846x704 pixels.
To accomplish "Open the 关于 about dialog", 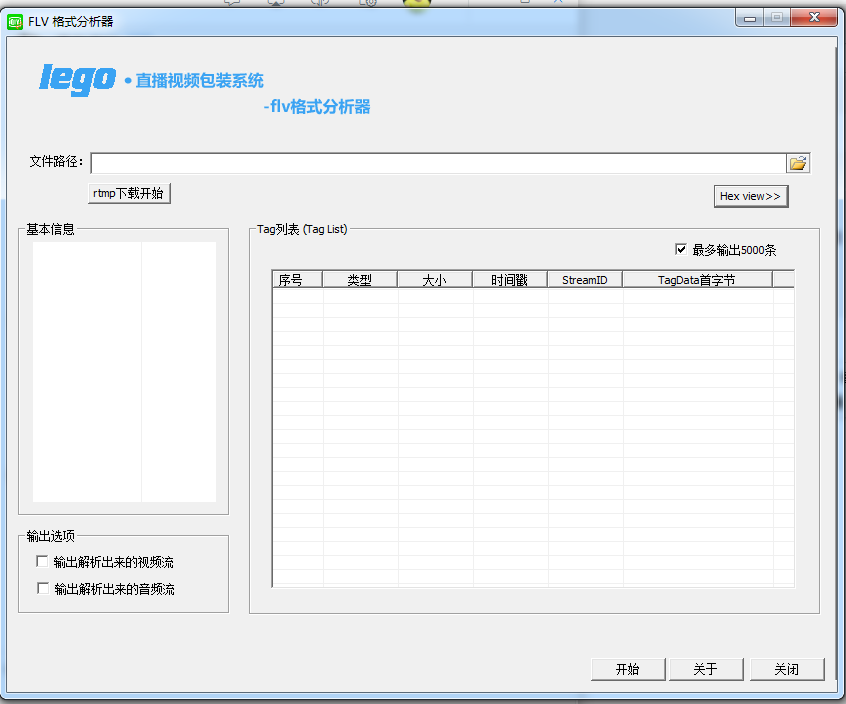I will [706, 669].
